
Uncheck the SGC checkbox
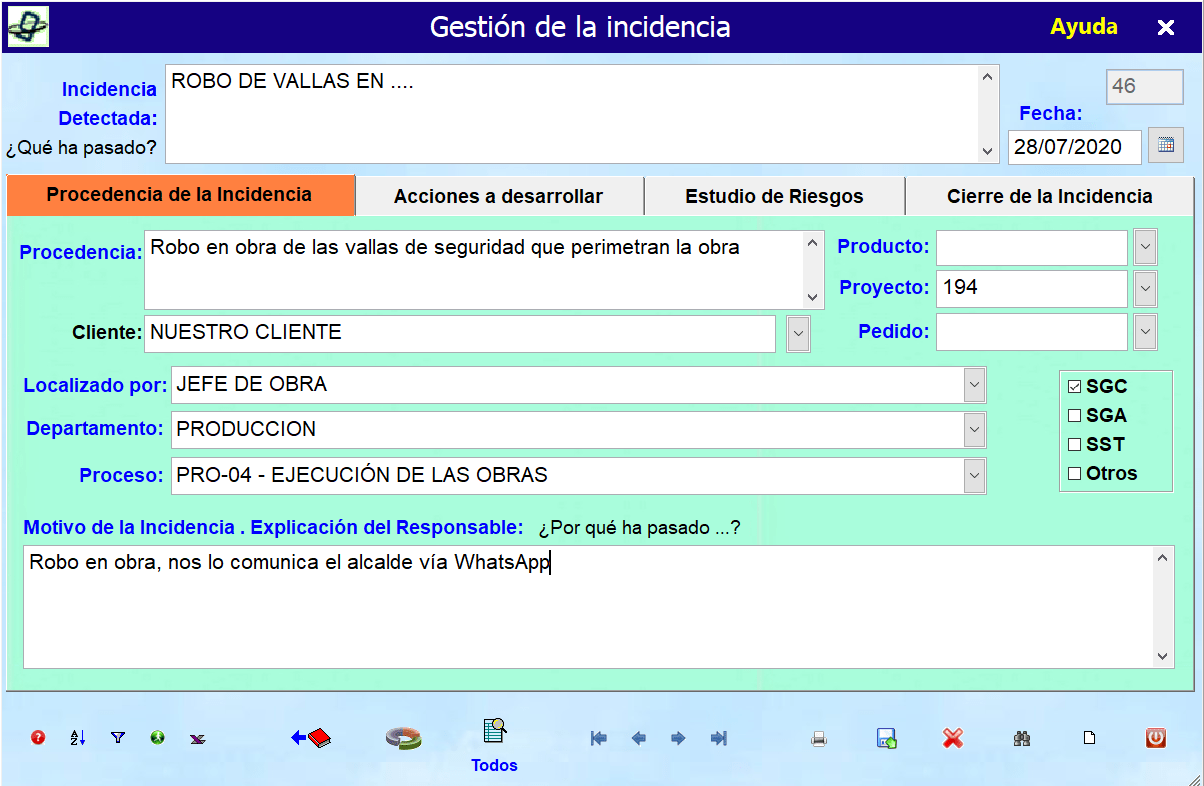click(1074, 387)
